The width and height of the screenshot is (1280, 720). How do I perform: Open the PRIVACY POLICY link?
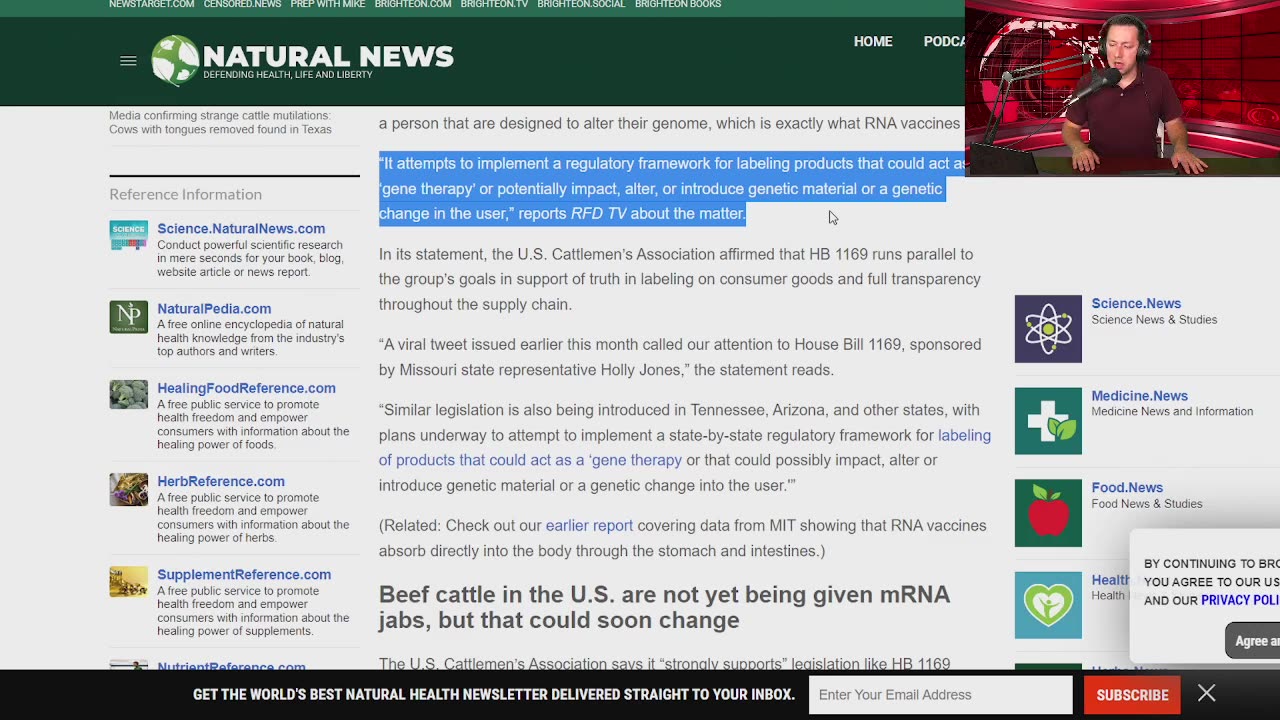pos(1240,600)
